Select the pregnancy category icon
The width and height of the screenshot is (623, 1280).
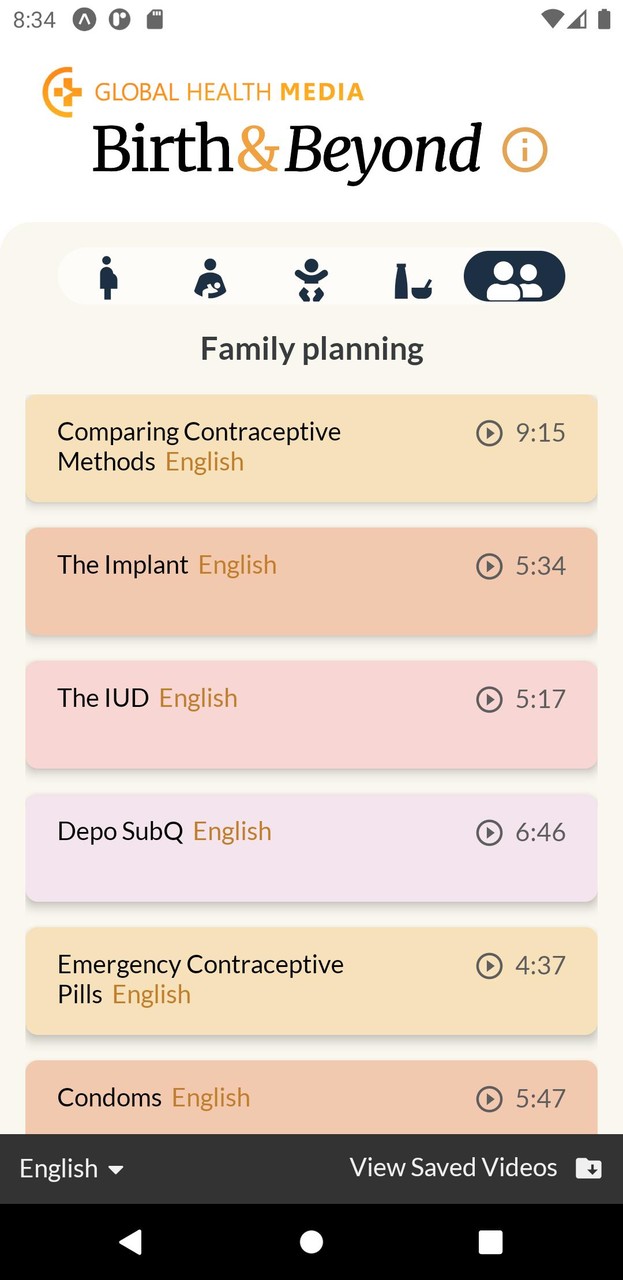[108, 277]
